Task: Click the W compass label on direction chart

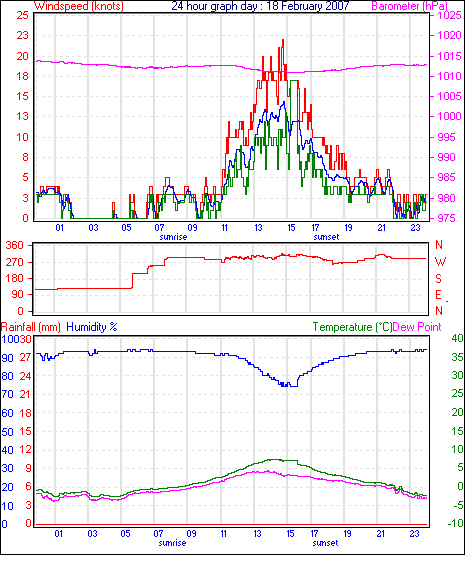Action: pos(440,262)
